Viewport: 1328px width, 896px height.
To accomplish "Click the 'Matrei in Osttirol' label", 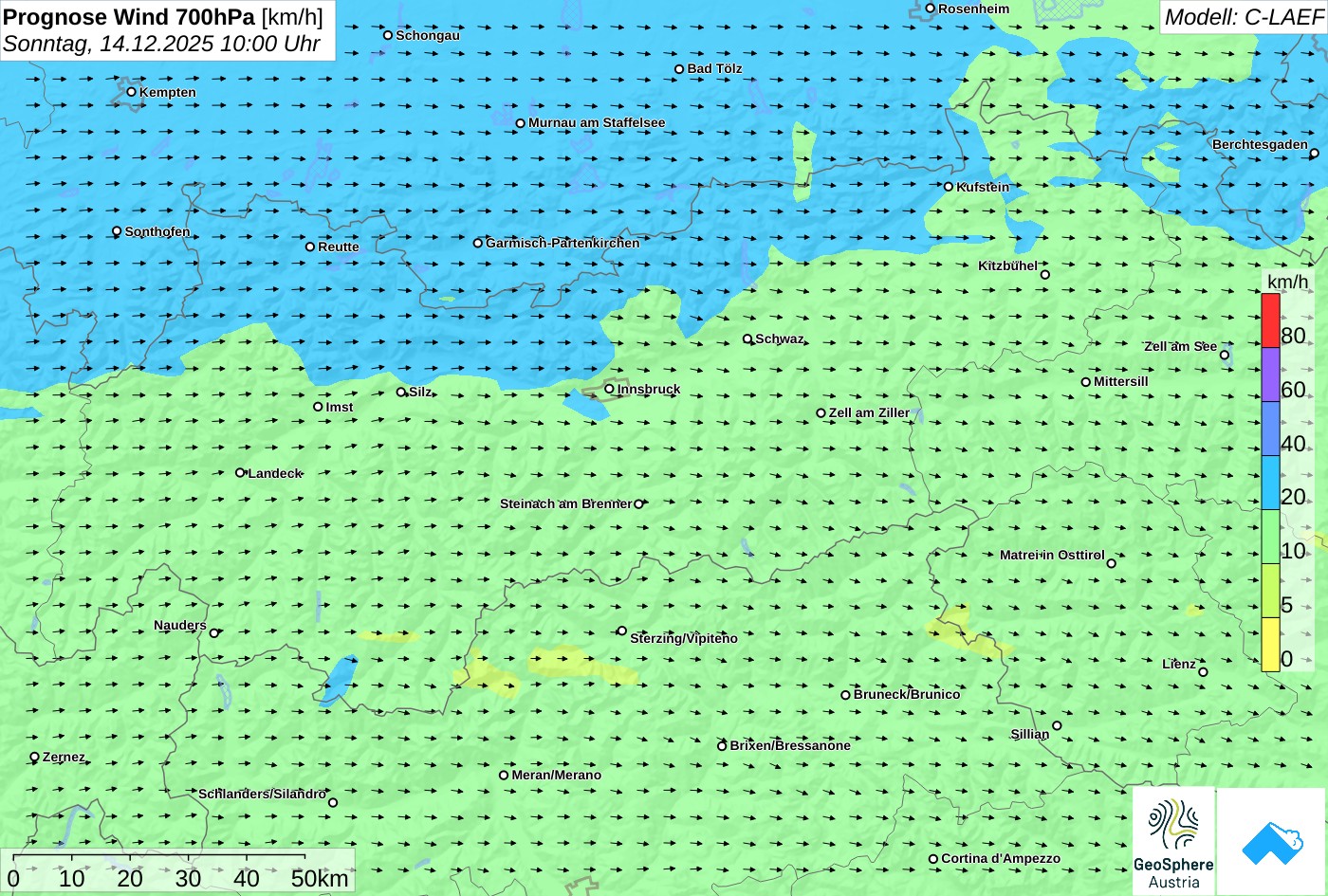I will [1052, 556].
